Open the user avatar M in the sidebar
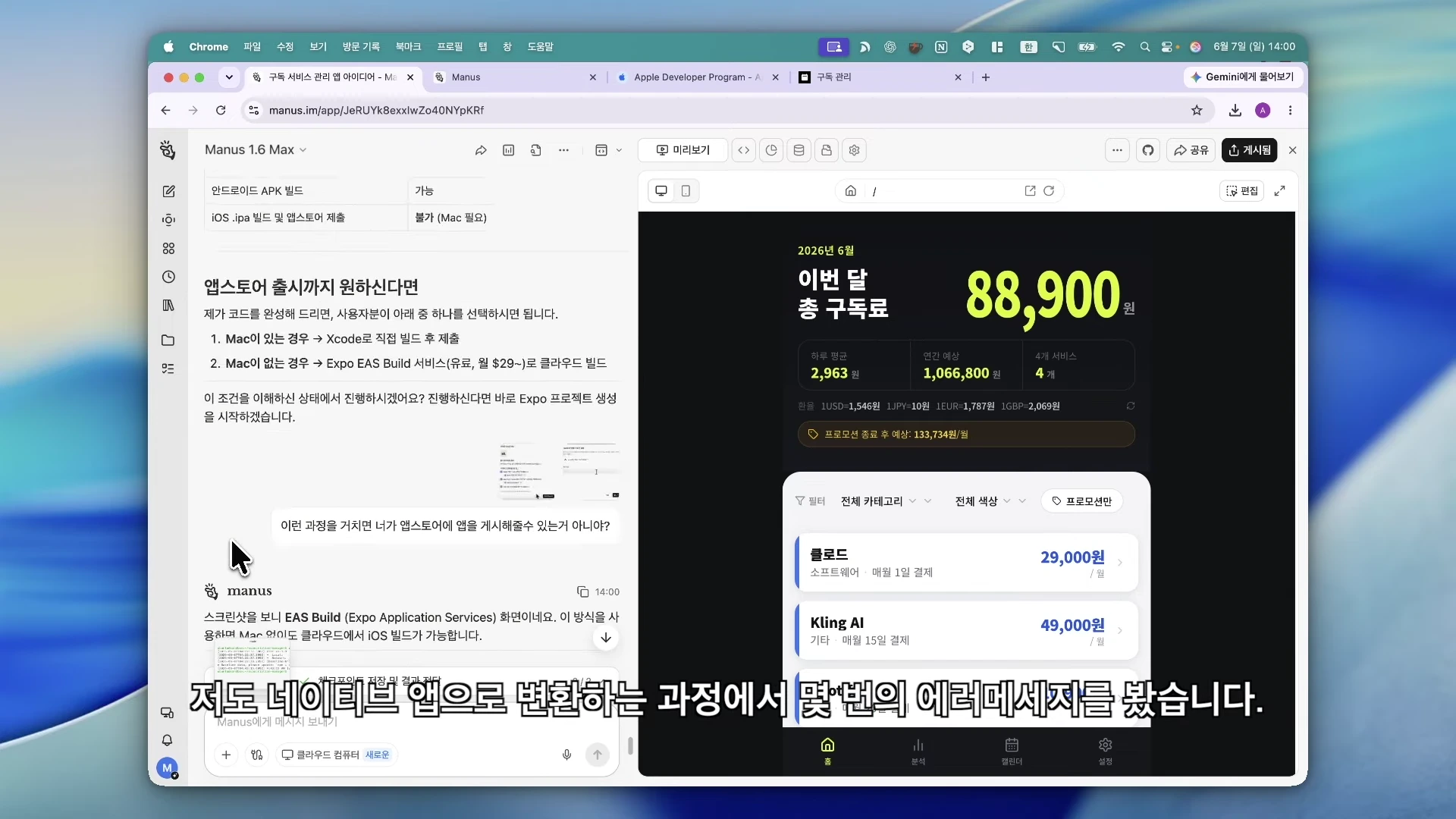Screen dimensions: 1456x819 pos(167,768)
